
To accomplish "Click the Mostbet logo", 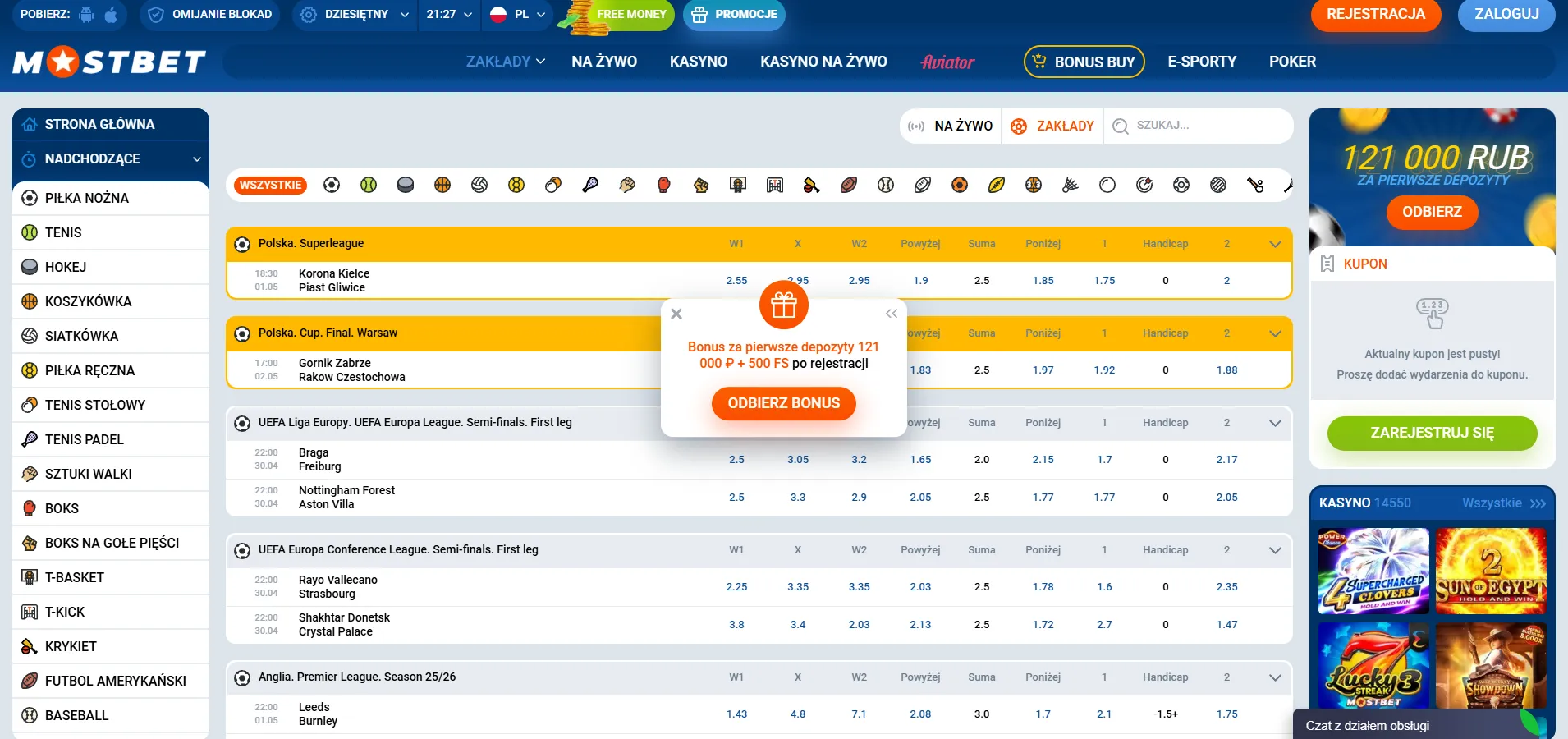I will (109, 62).
